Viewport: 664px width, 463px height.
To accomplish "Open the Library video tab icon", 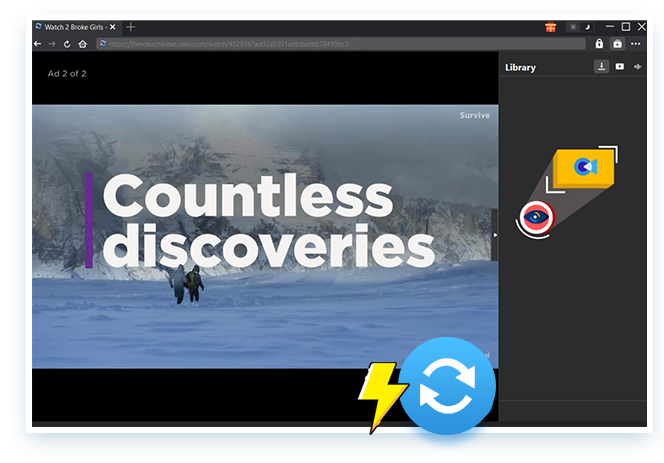I will tap(620, 67).
